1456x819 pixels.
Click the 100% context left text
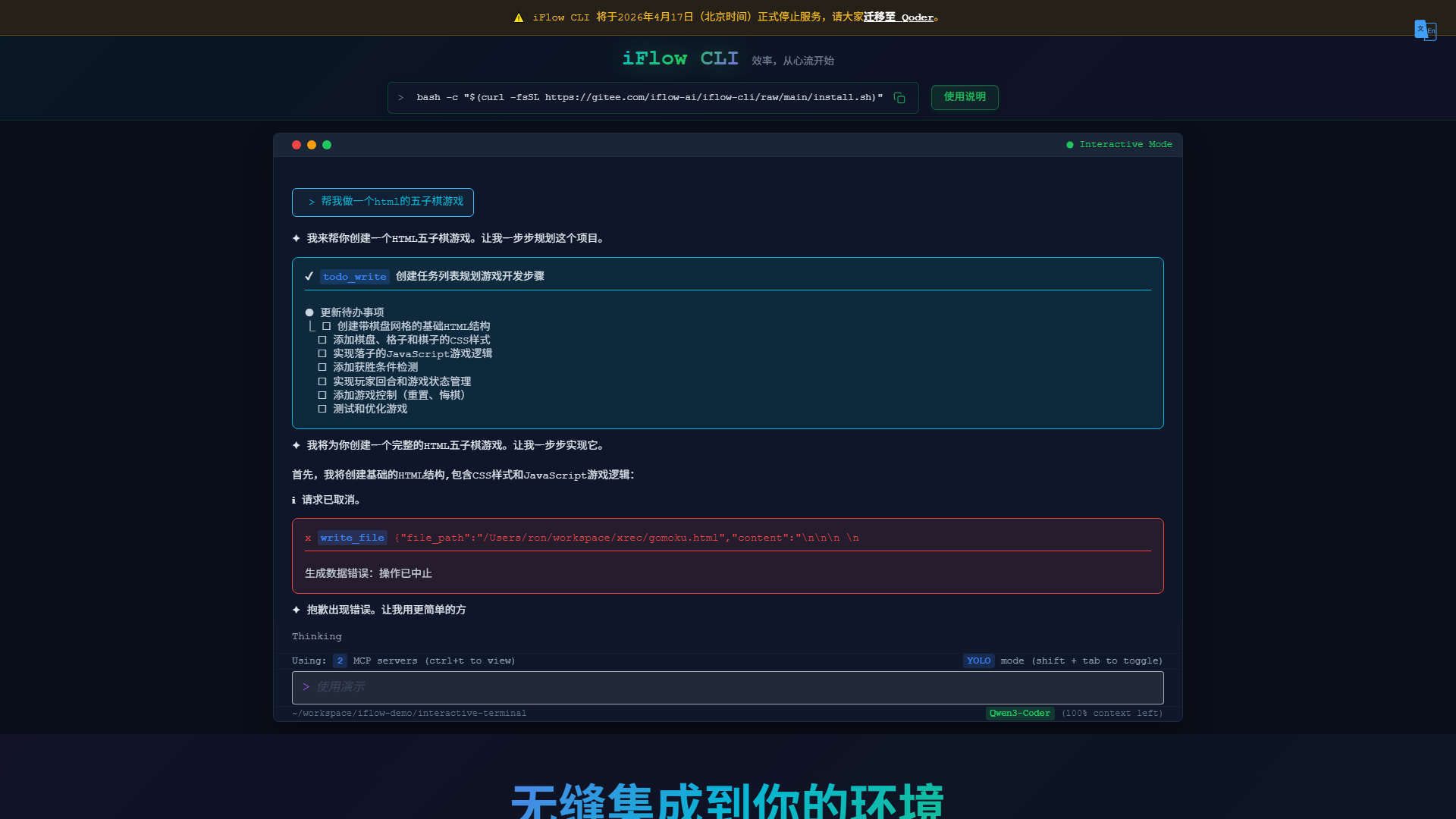pyautogui.click(x=1112, y=713)
